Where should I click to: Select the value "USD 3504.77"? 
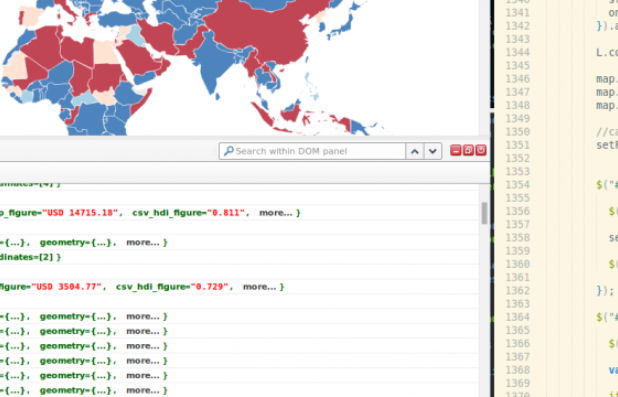(67, 287)
